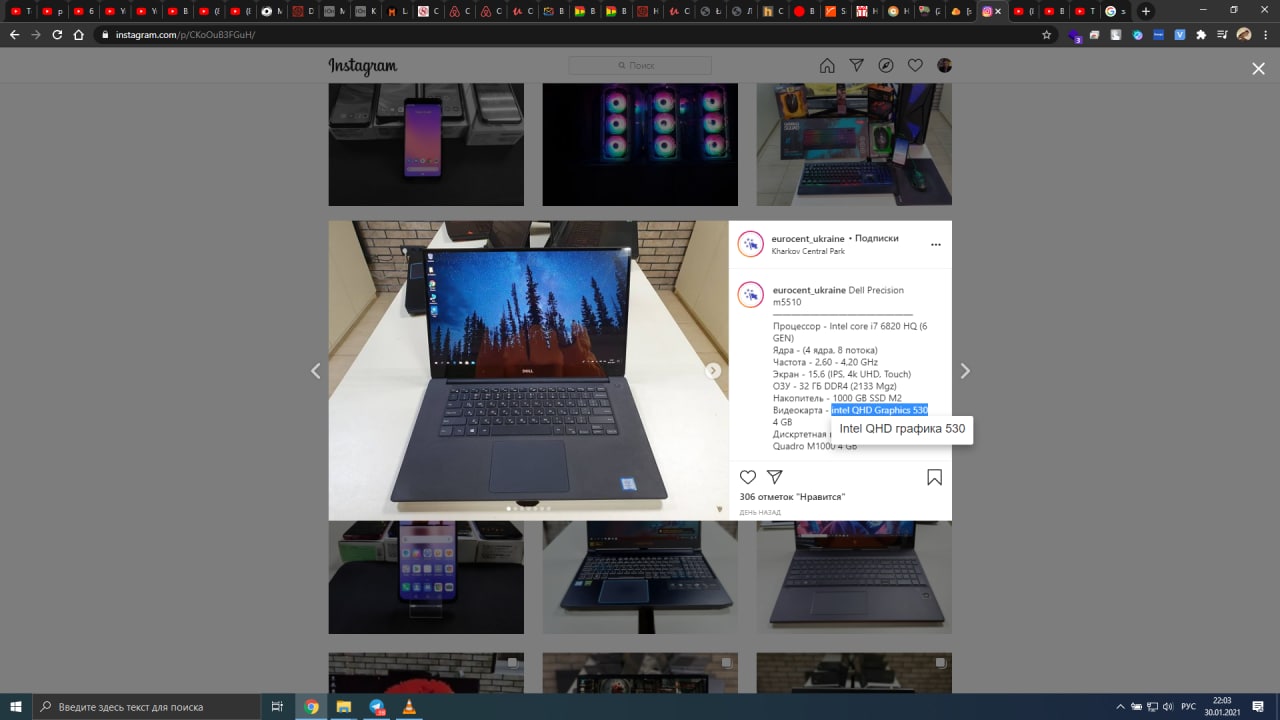Open Chrome's Extensions puzzle-piece menu
The height and width of the screenshot is (720, 1280).
coord(1201,34)
